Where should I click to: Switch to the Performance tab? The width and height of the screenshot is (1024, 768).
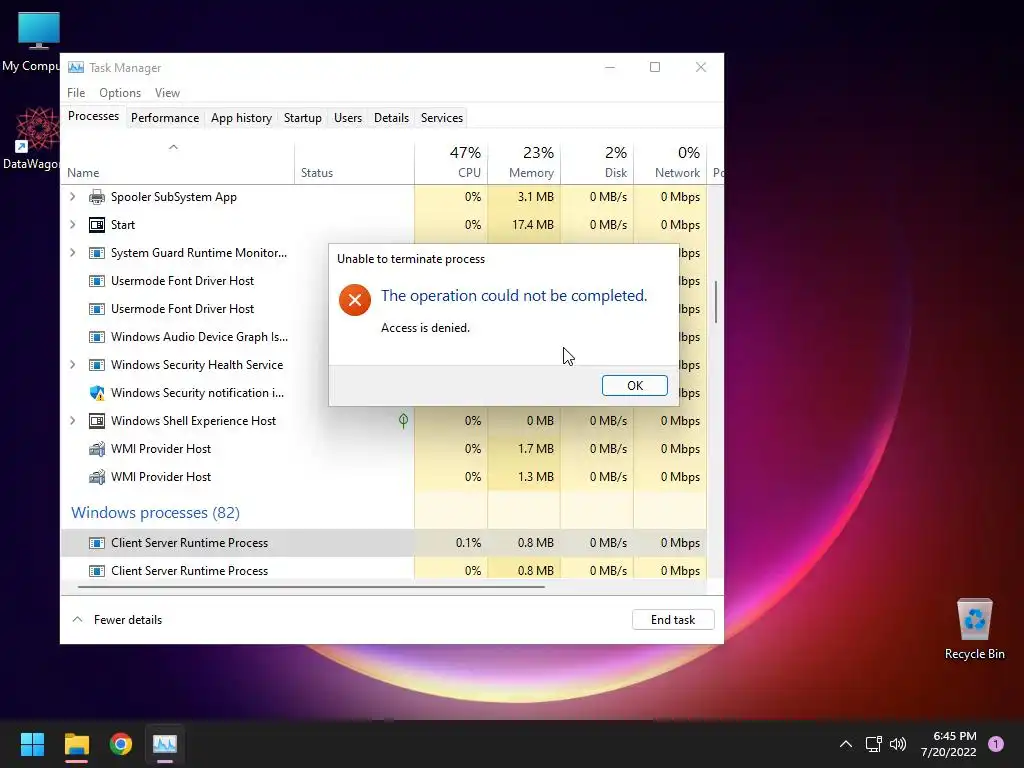tap(165, 118)
